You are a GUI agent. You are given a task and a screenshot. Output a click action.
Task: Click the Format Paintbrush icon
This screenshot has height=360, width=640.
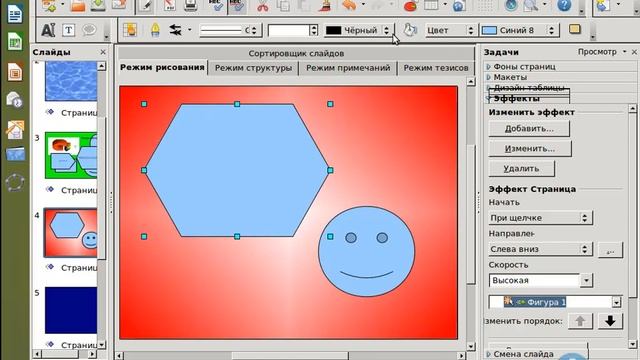click(324, 6)
